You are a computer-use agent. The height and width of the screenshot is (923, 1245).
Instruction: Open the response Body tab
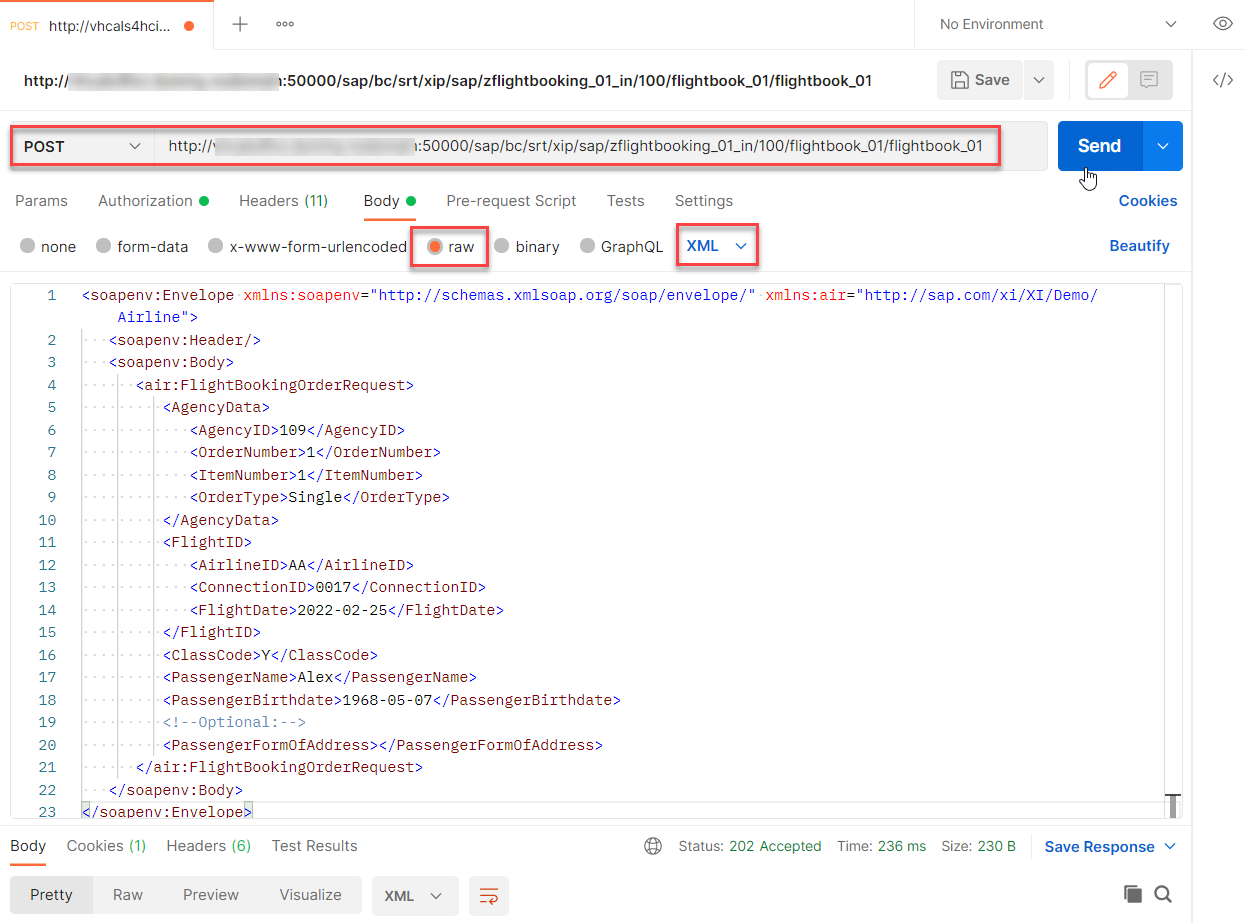[28, 845]
